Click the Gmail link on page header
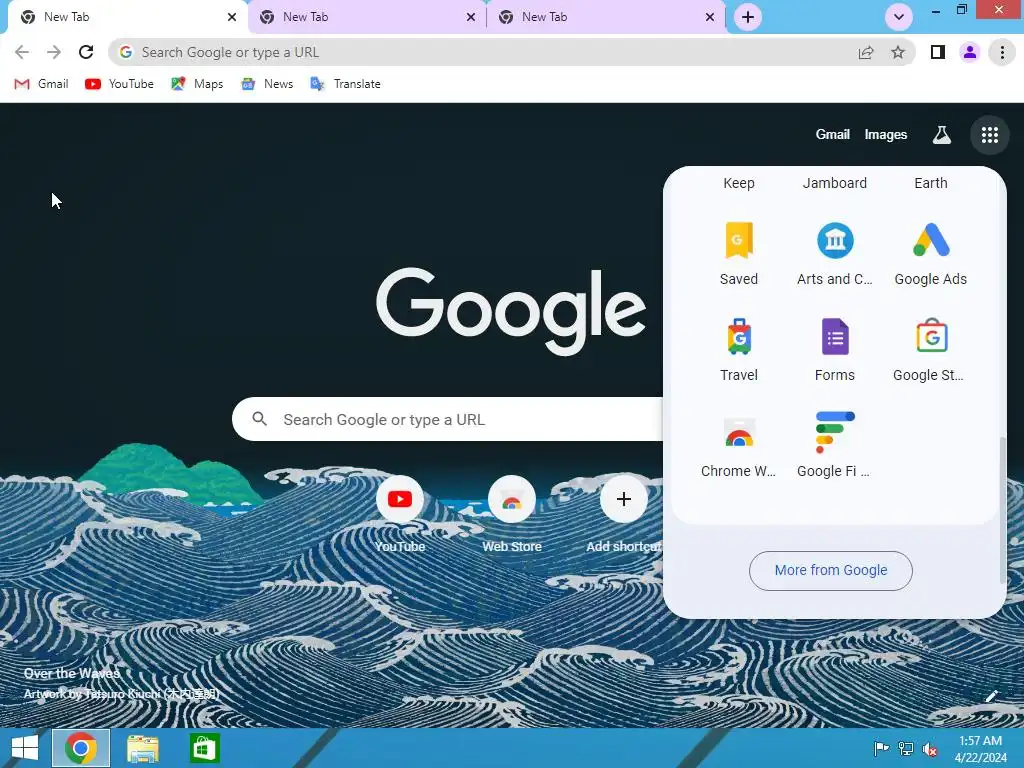Image resolution: width=1024 pixels, height=768 pixels. pyautogui.click(x=833, y=135)
